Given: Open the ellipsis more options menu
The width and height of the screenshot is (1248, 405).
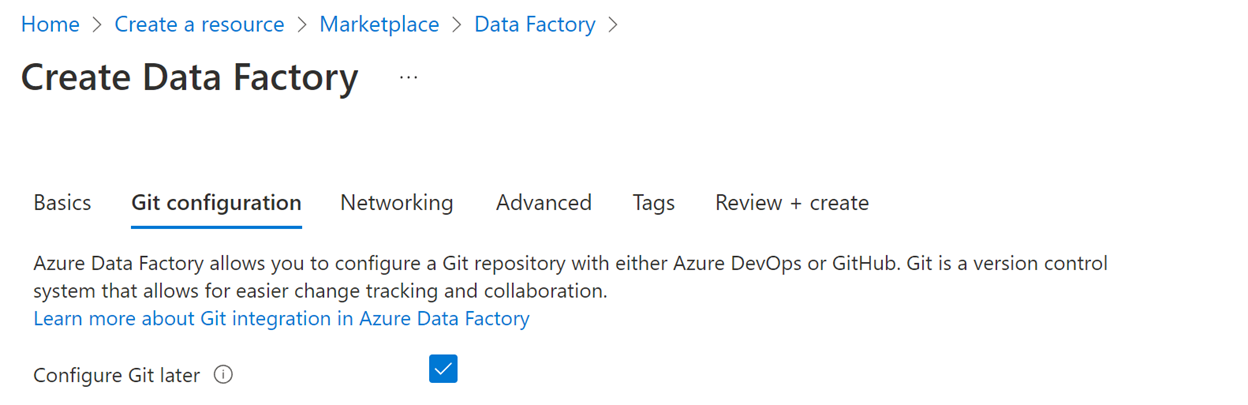Looking at the screenshot, I should pos(408,77).
